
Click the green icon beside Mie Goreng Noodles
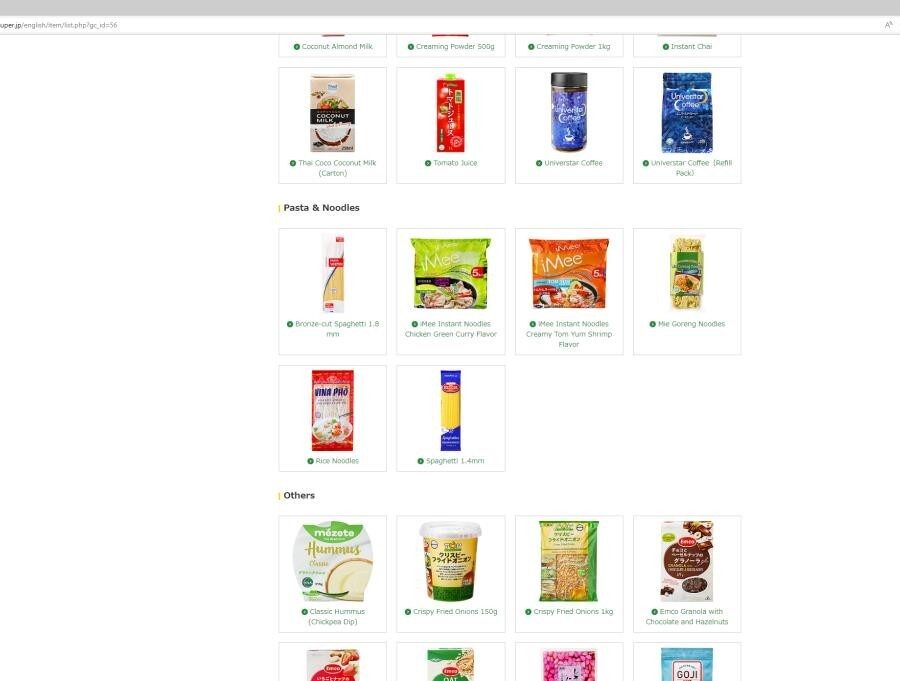(653, 324)
